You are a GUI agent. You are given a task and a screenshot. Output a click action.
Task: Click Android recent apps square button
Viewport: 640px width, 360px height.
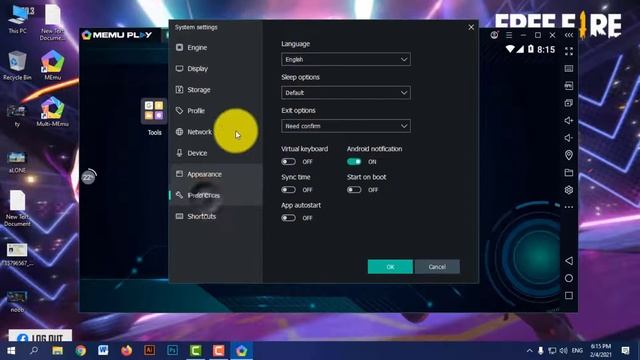tap(569, 296)
